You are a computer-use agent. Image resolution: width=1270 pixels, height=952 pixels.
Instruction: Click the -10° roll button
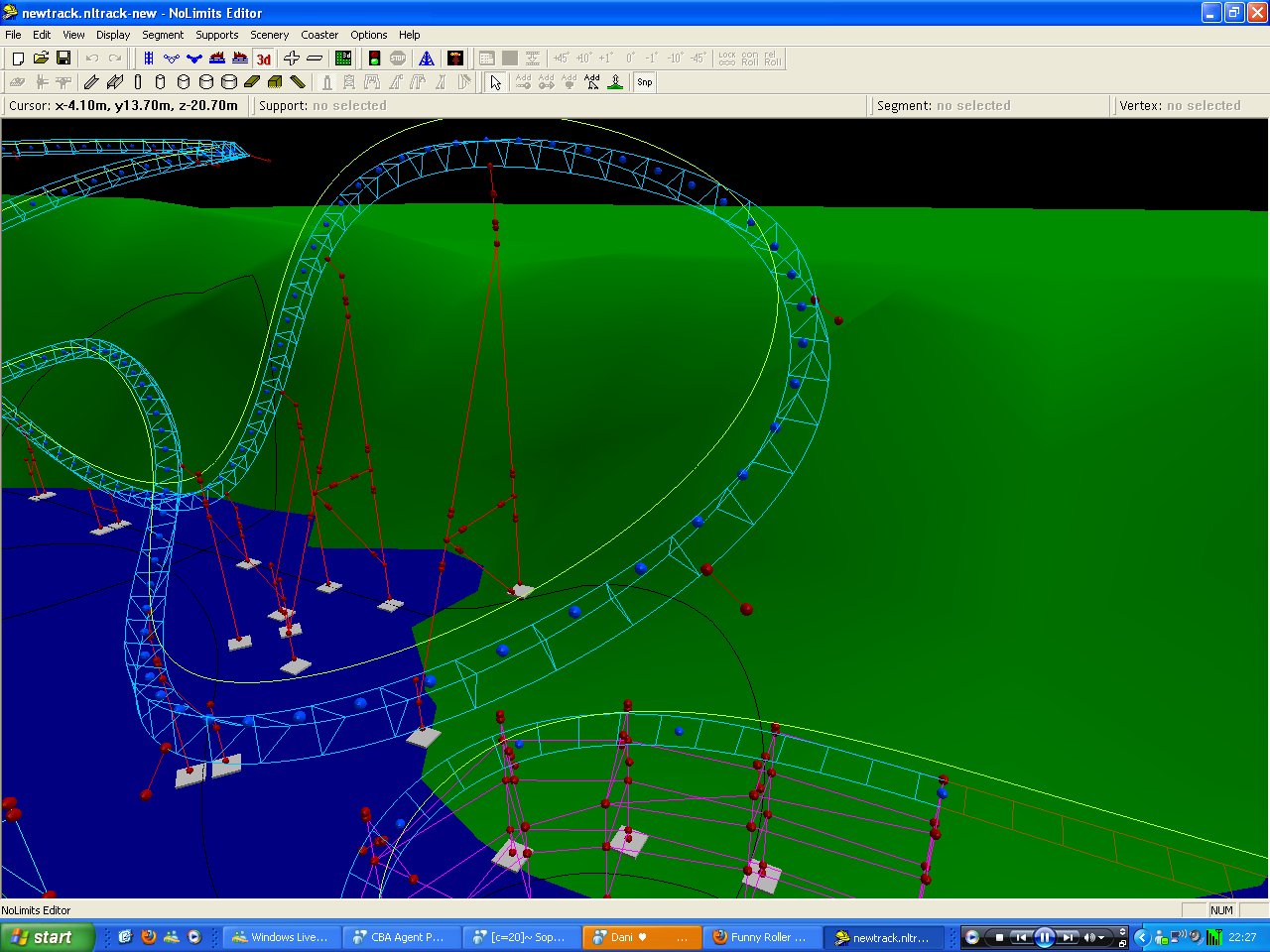tap(675, 59)
